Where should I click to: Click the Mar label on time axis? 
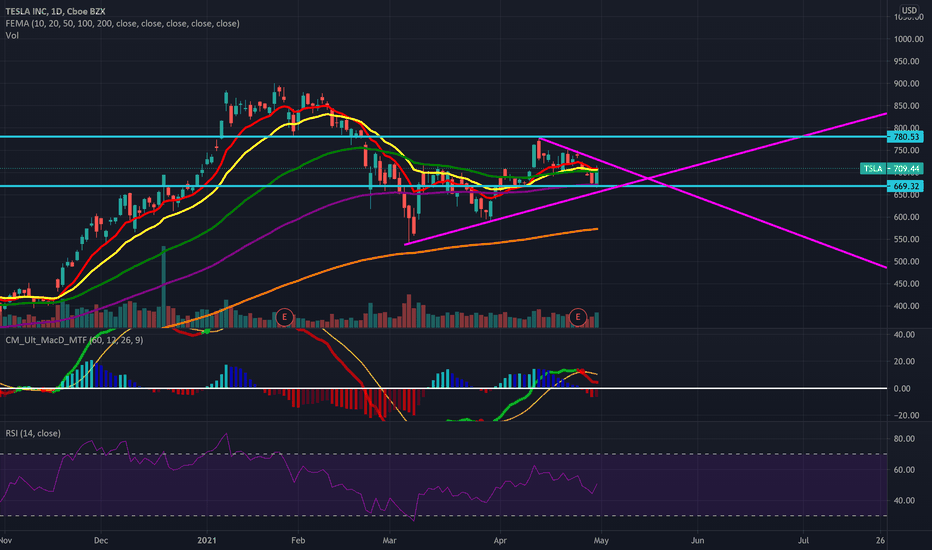(x=389, y=540)
